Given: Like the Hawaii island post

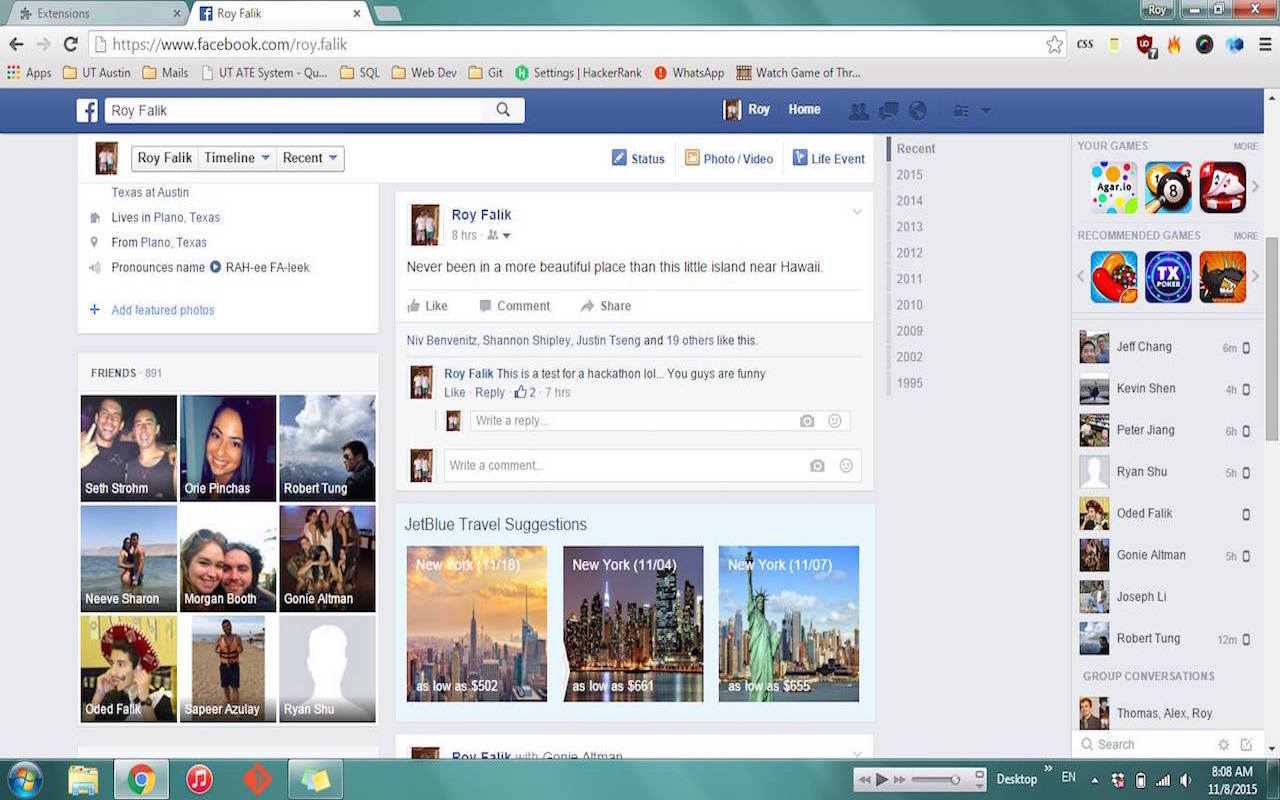Looking at the screenshot, I should 427,306.
